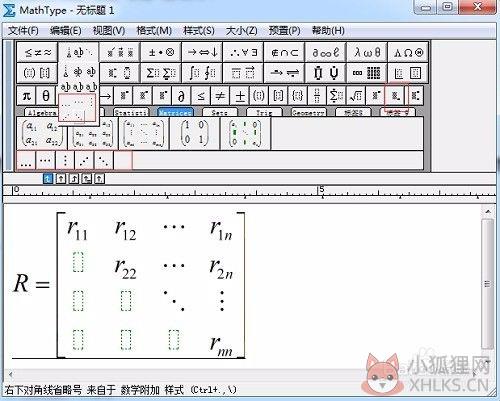
Task: Open the 大小(Z) menu
Action: [x=242, y=31]
